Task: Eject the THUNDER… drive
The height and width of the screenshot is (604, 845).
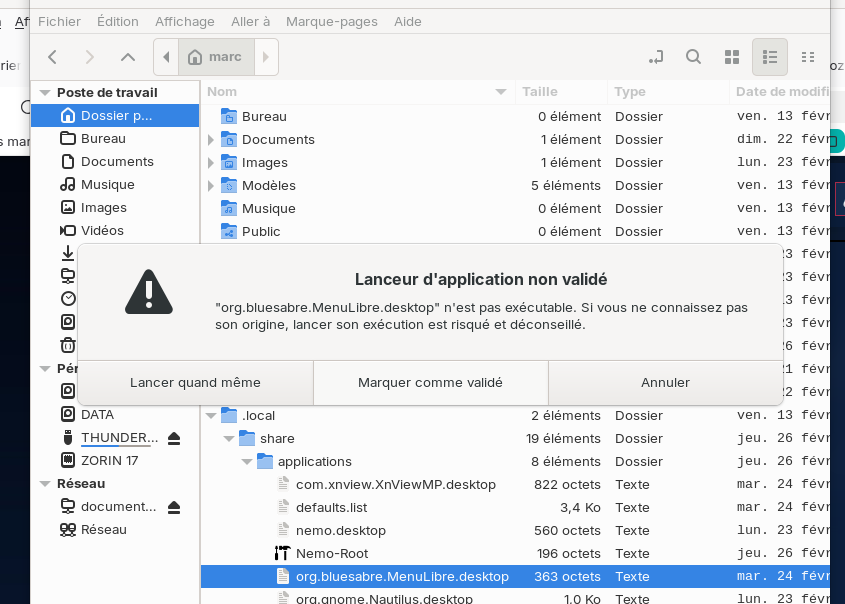Action: [174, 438]
